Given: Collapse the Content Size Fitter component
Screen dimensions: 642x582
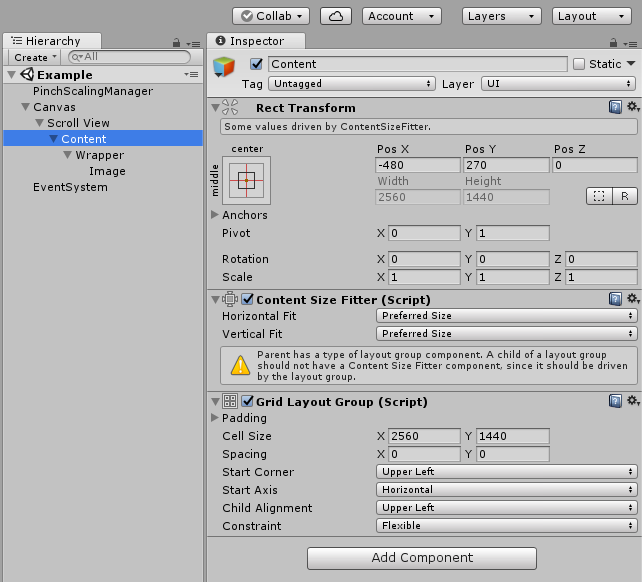Looking at the screenshot, I should (215, 300).
